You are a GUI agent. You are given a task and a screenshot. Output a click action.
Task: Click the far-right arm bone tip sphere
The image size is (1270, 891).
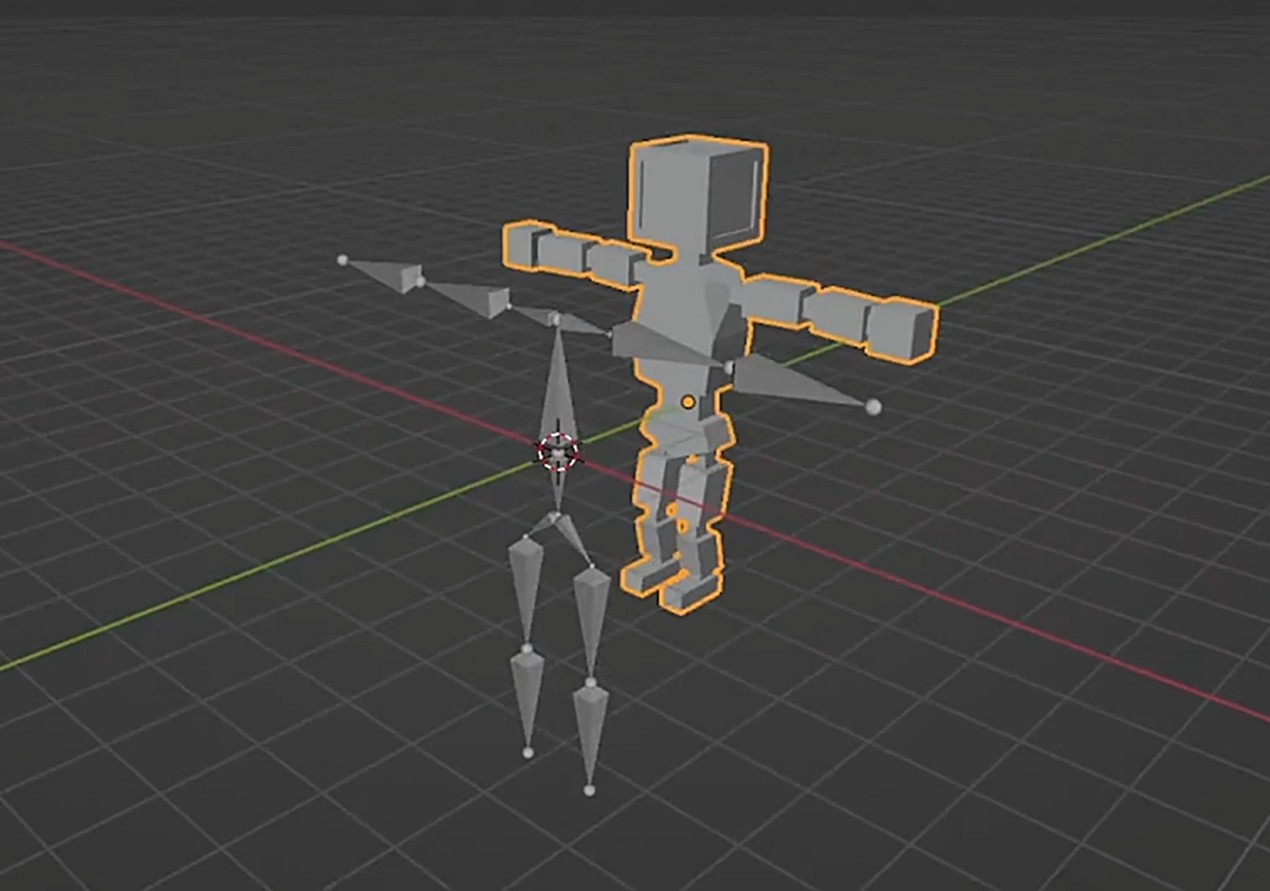pyautogui.click(x=873, y=406)
